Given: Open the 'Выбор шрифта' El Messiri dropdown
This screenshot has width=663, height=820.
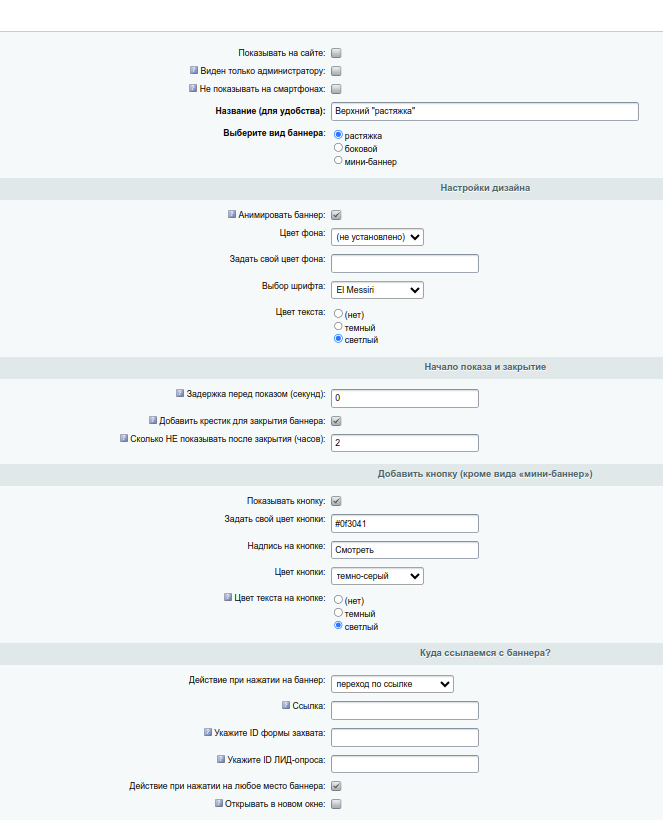Looking at the screenshot, I should click(377, 290).
